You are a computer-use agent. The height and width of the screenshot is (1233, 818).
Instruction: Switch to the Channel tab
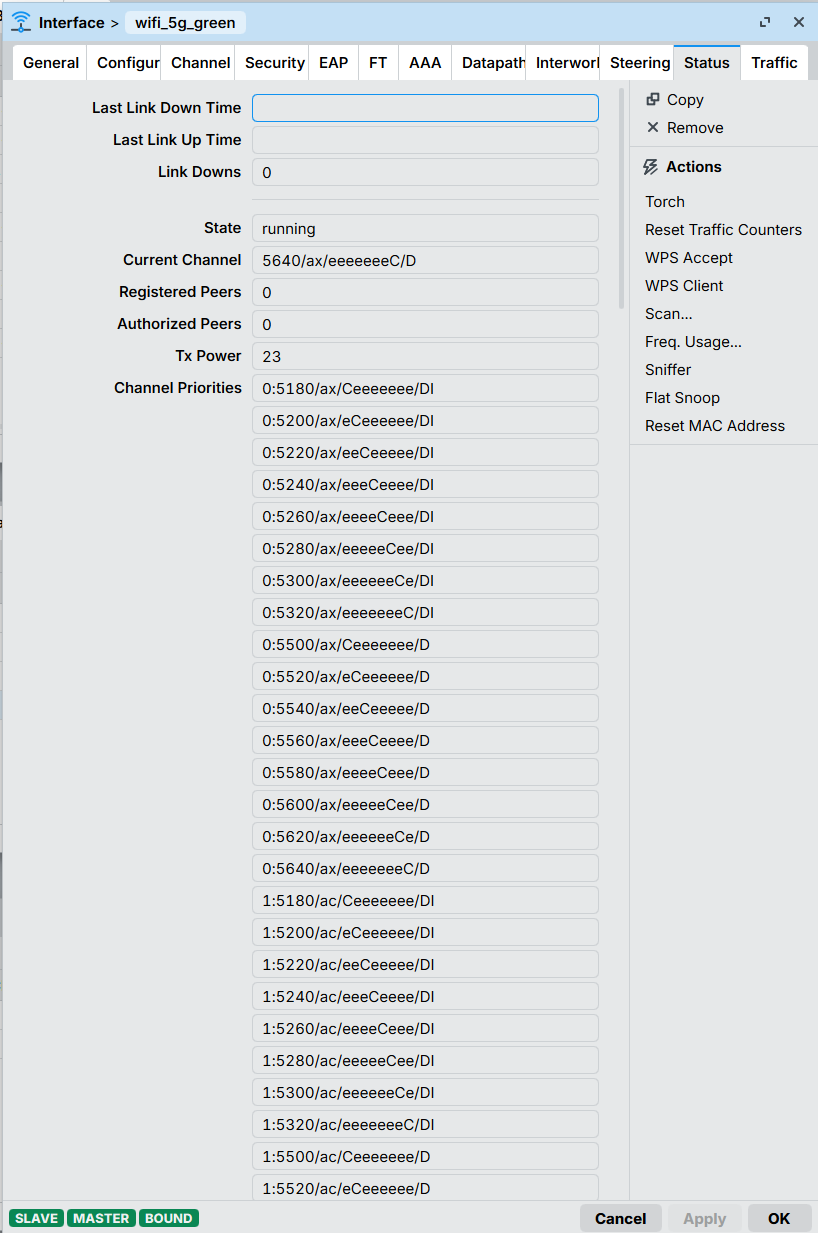click(x=198, y=62)
